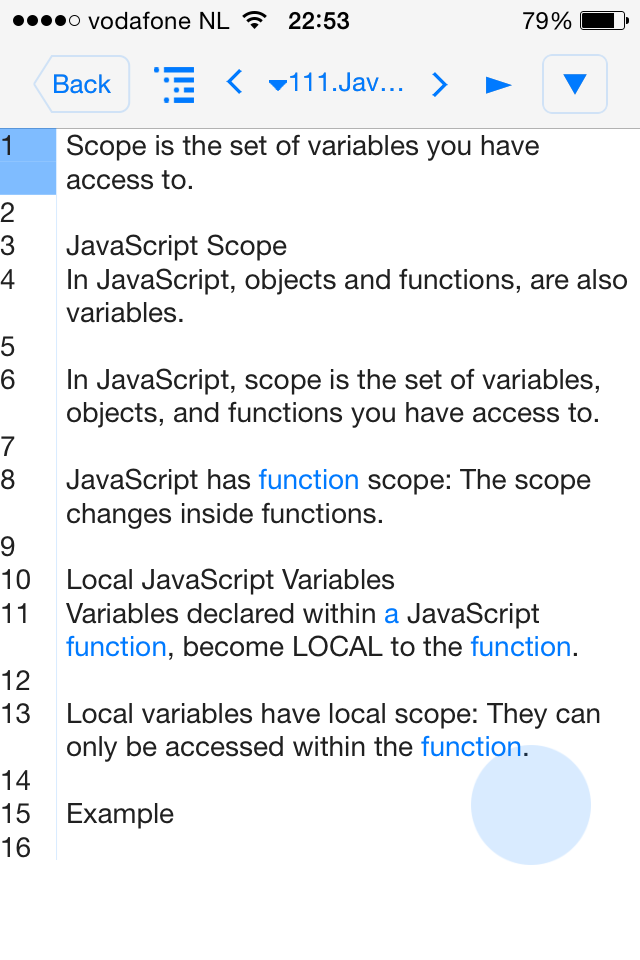Click the highlighted line number 1 gutter

(28, 162)
